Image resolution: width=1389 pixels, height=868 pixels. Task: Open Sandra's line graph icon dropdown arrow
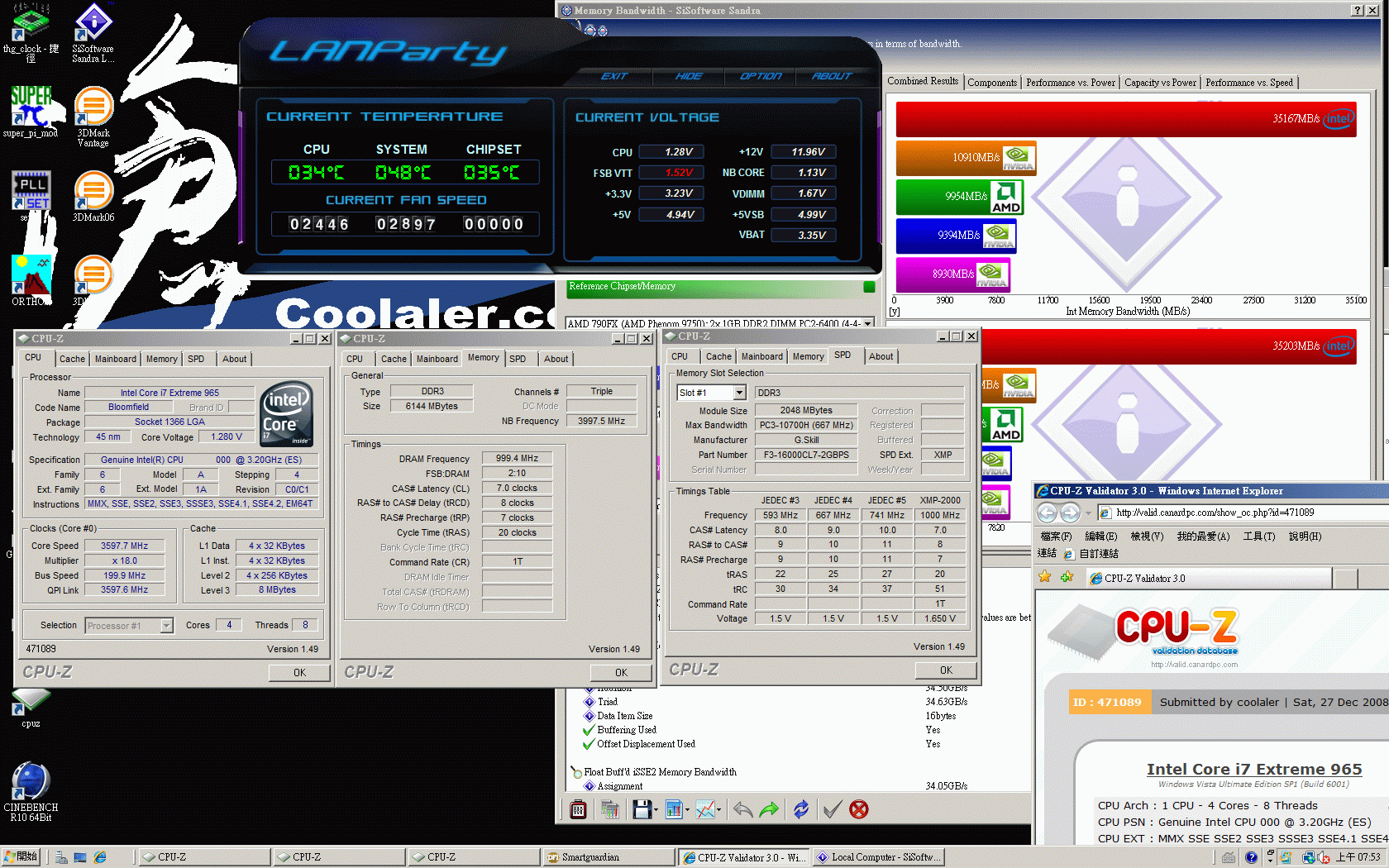coord(718,810)
